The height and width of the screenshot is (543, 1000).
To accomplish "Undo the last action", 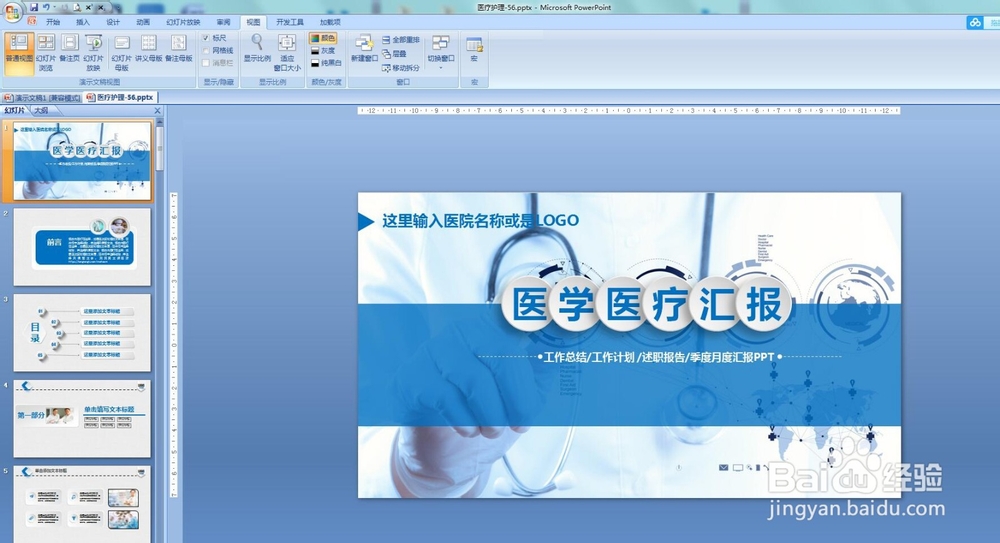I will [x=46, y=7].
